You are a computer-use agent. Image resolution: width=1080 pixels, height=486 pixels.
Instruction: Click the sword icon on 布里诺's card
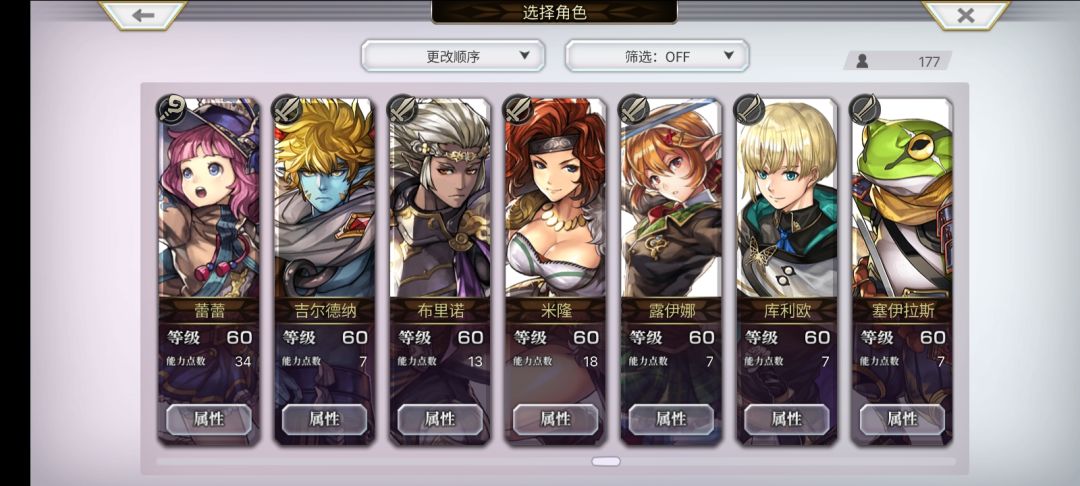coord(402,109)
